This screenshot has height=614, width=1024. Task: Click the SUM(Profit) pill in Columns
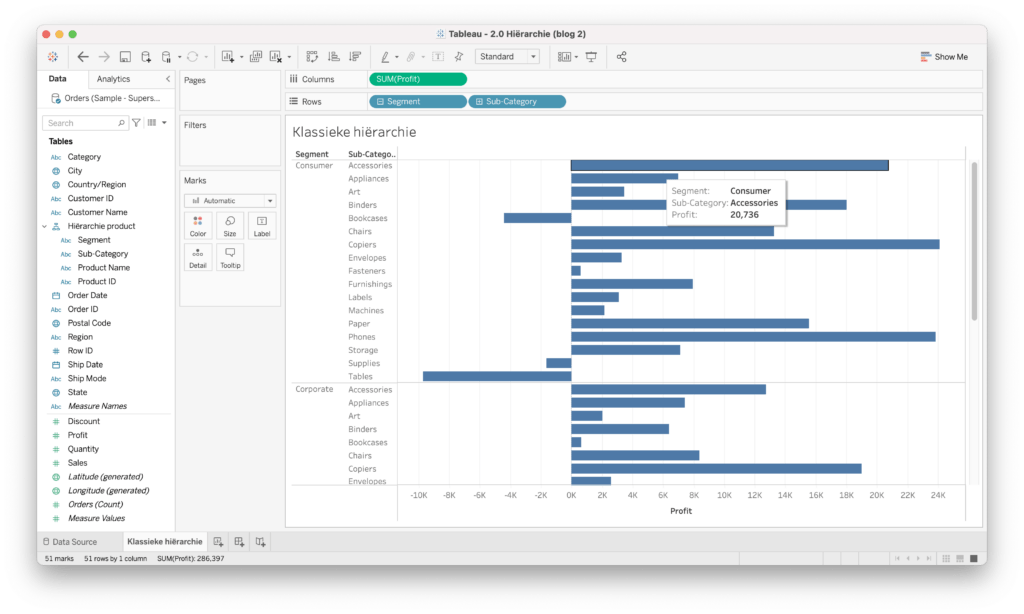click(x=417, y=79)
